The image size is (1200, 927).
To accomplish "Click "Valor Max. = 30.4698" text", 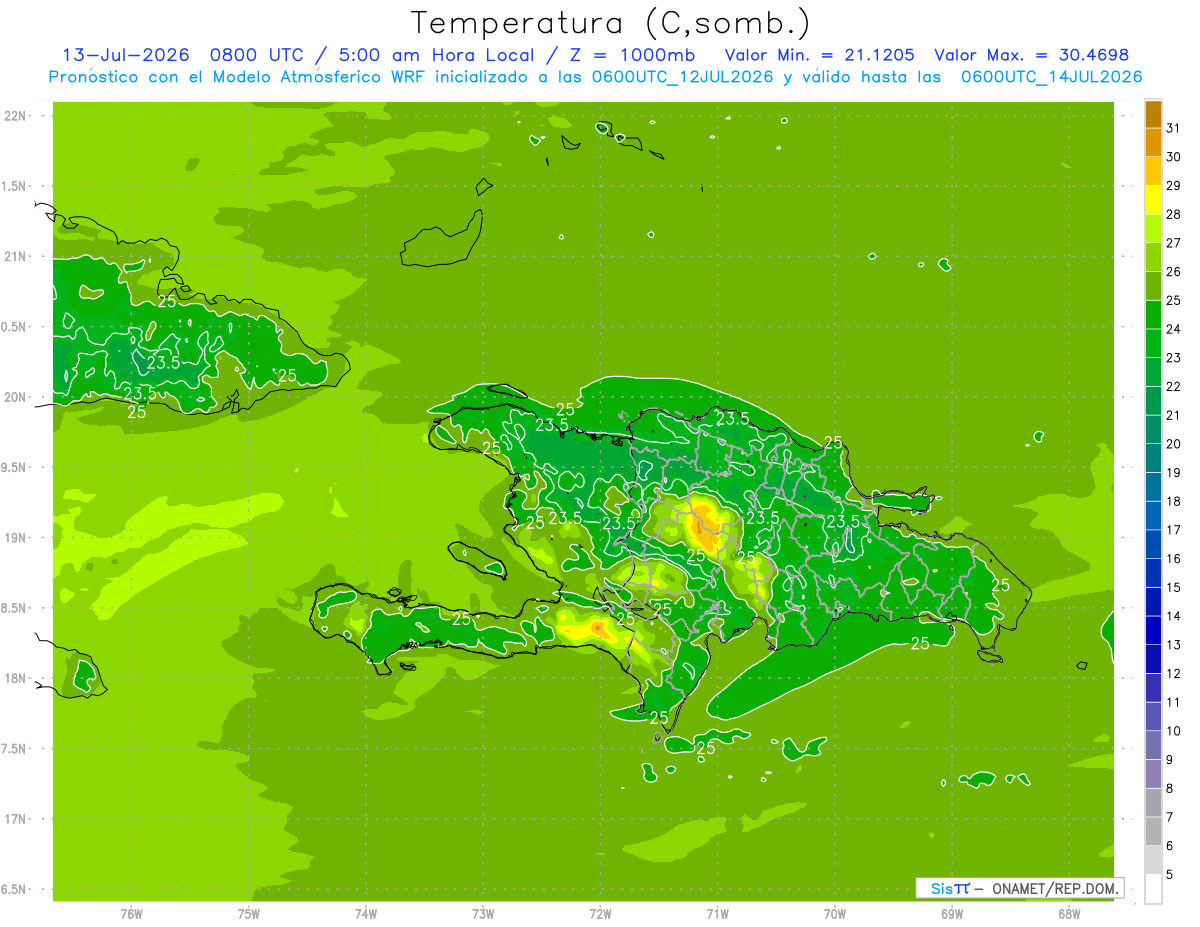I will click(1030, 55).
